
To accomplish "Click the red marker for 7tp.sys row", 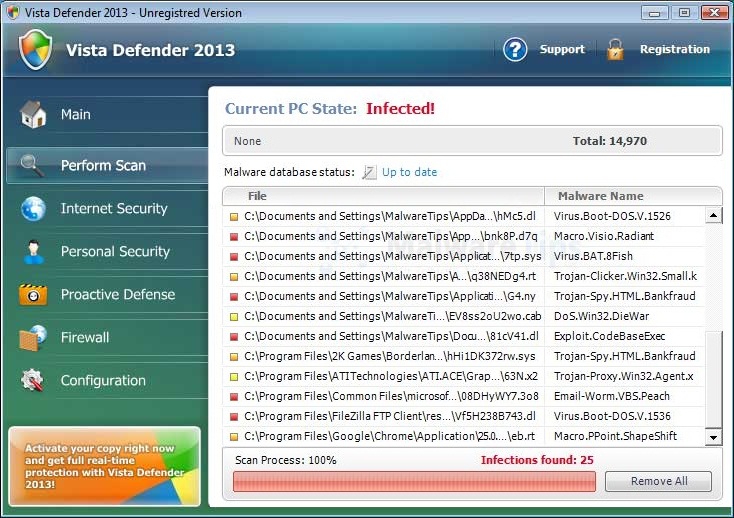I will click(234, 256).
